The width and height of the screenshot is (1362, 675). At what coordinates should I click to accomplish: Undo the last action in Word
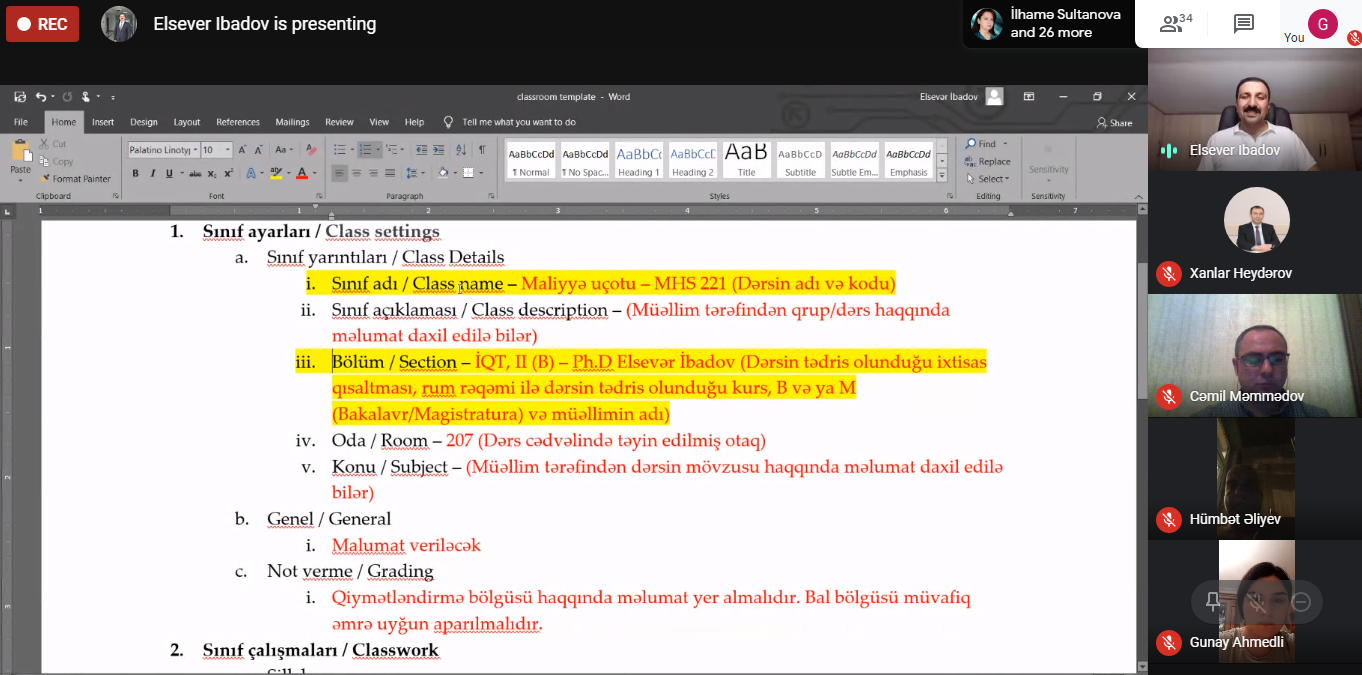tap(40, 96)
